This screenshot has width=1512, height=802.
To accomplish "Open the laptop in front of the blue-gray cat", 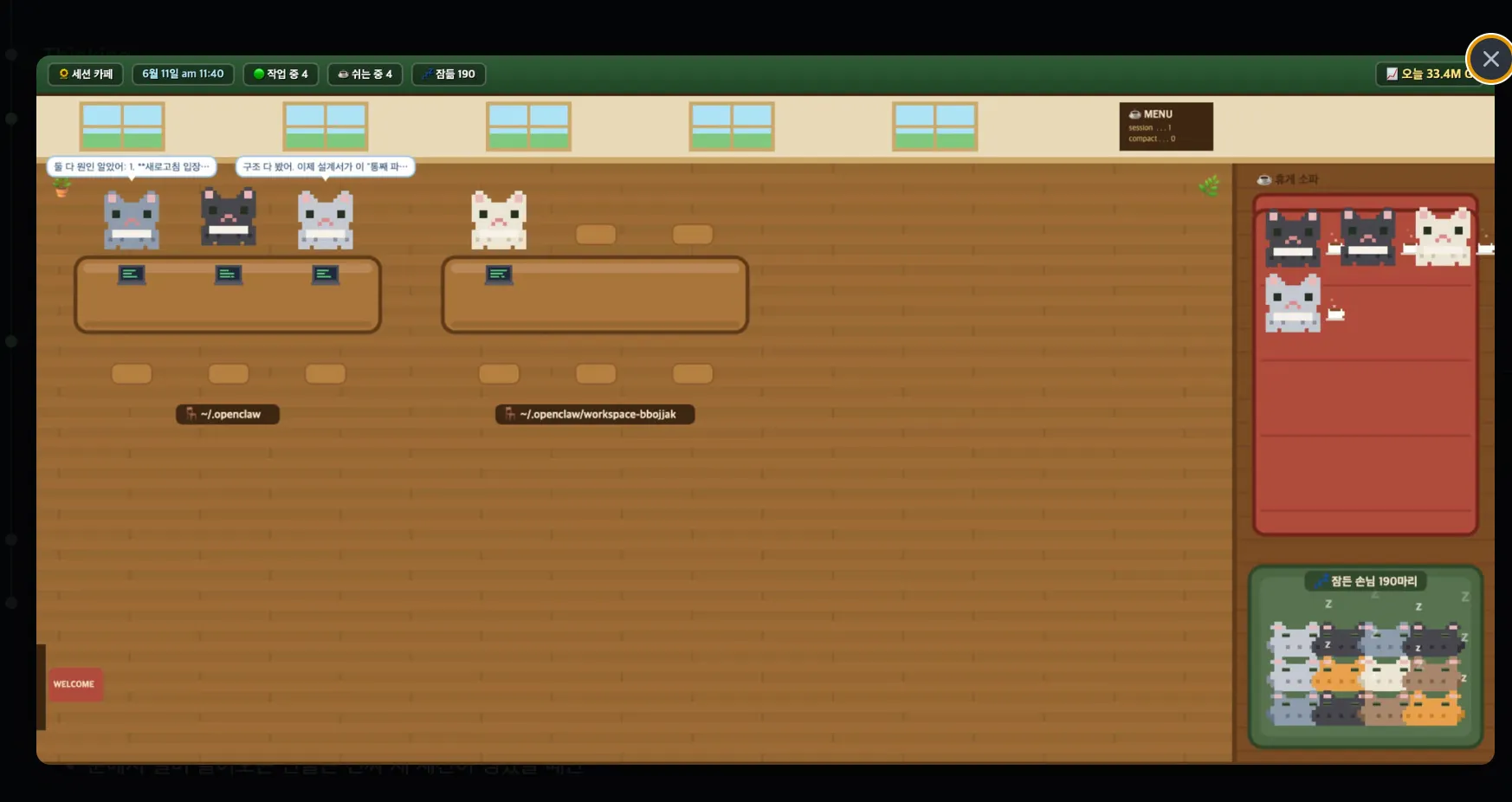I will (132, 275).
